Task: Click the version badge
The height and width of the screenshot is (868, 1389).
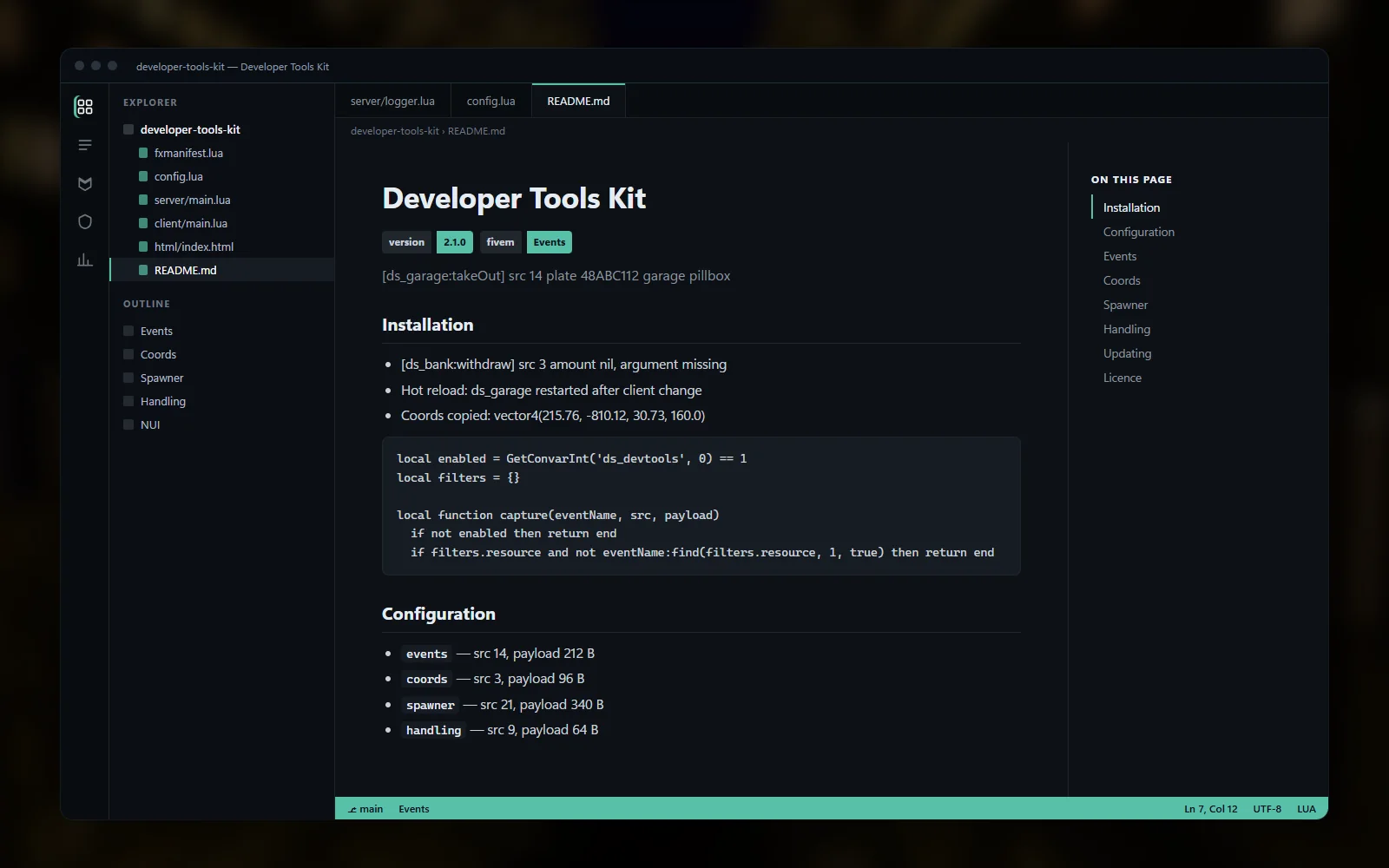Action: 406,242
